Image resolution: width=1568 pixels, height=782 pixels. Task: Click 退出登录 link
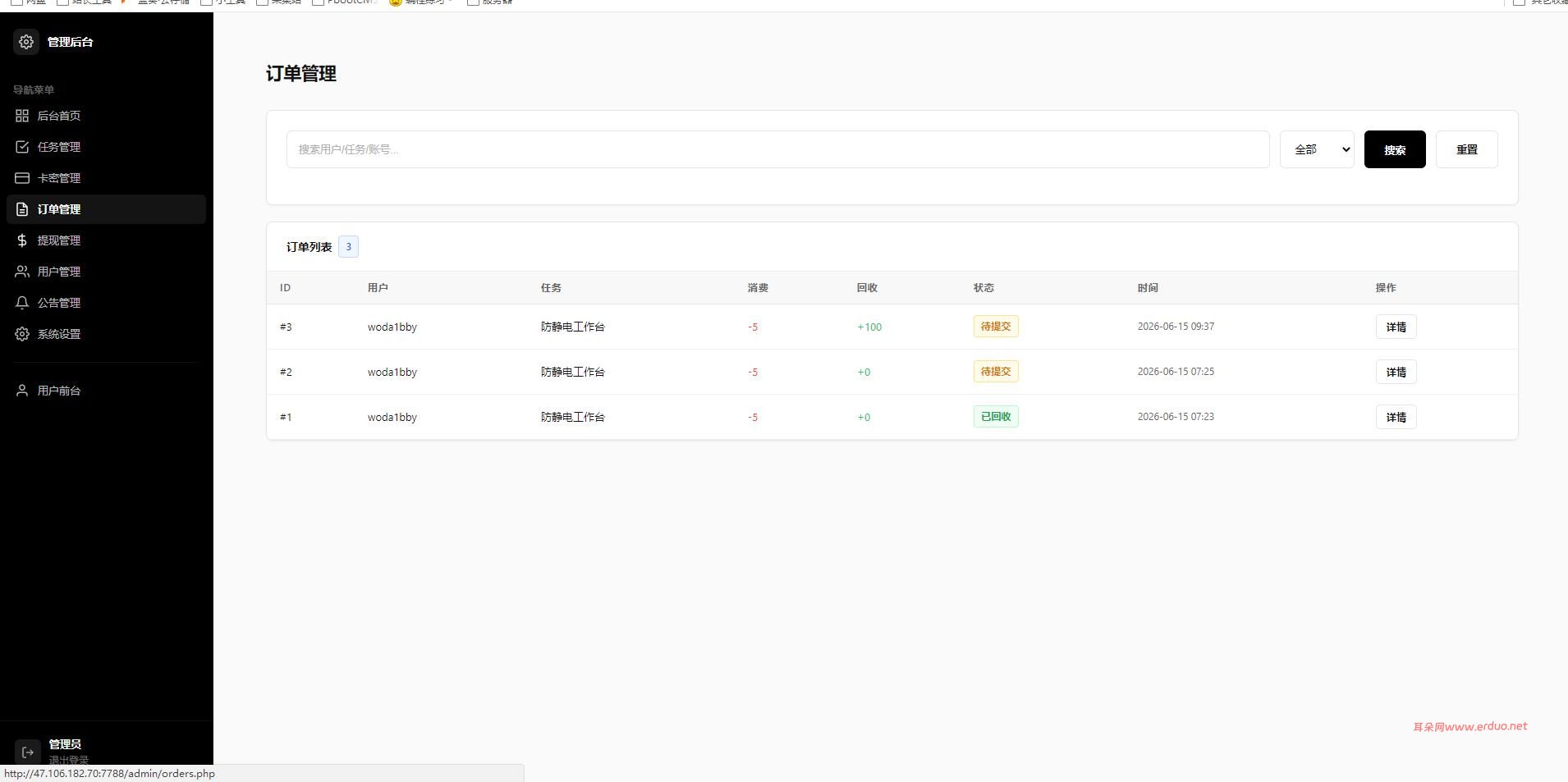tap(68, 760)
